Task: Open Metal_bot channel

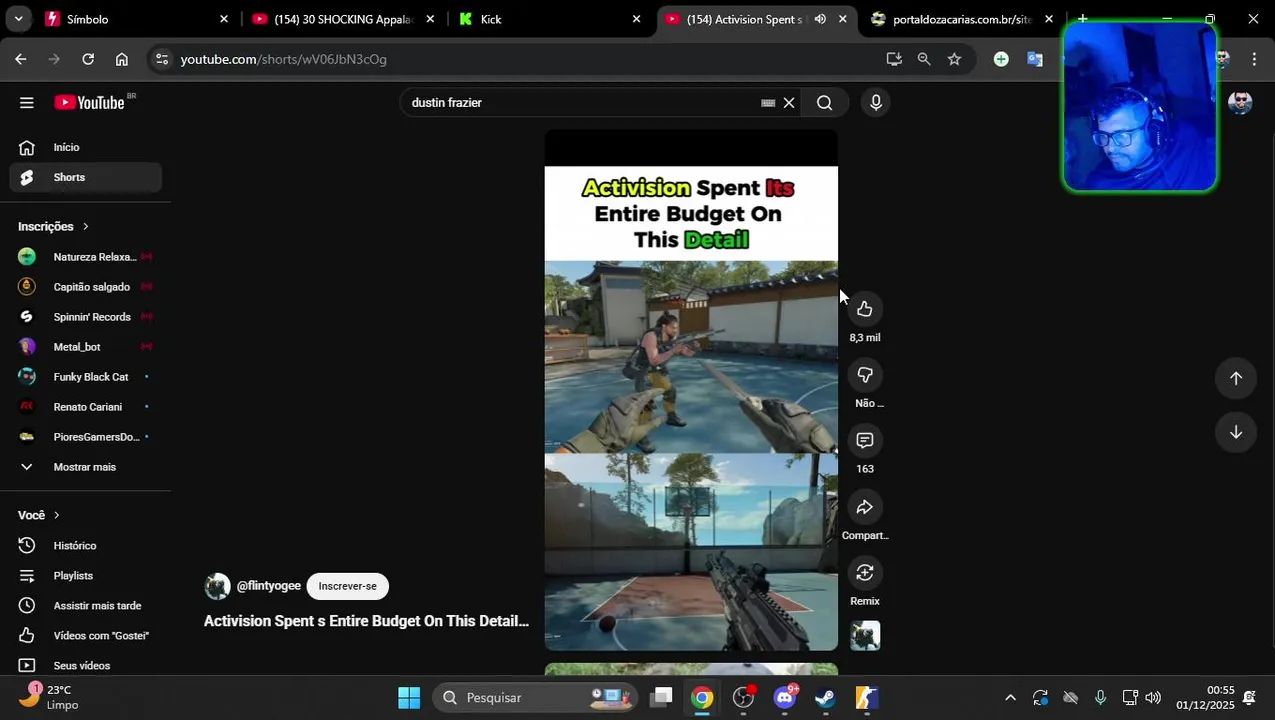Action: 86,347
